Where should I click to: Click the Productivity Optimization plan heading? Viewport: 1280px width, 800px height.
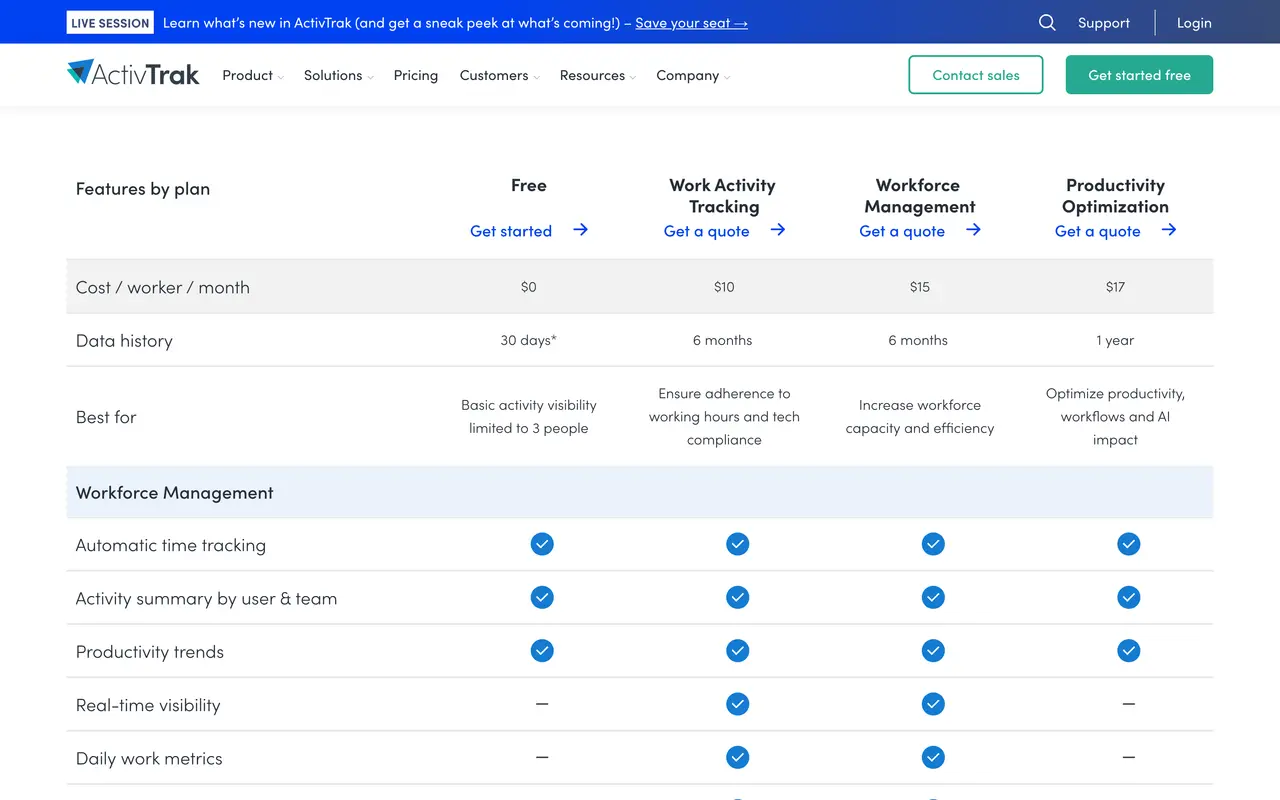pyautogui.click(x=1115, y=196)
